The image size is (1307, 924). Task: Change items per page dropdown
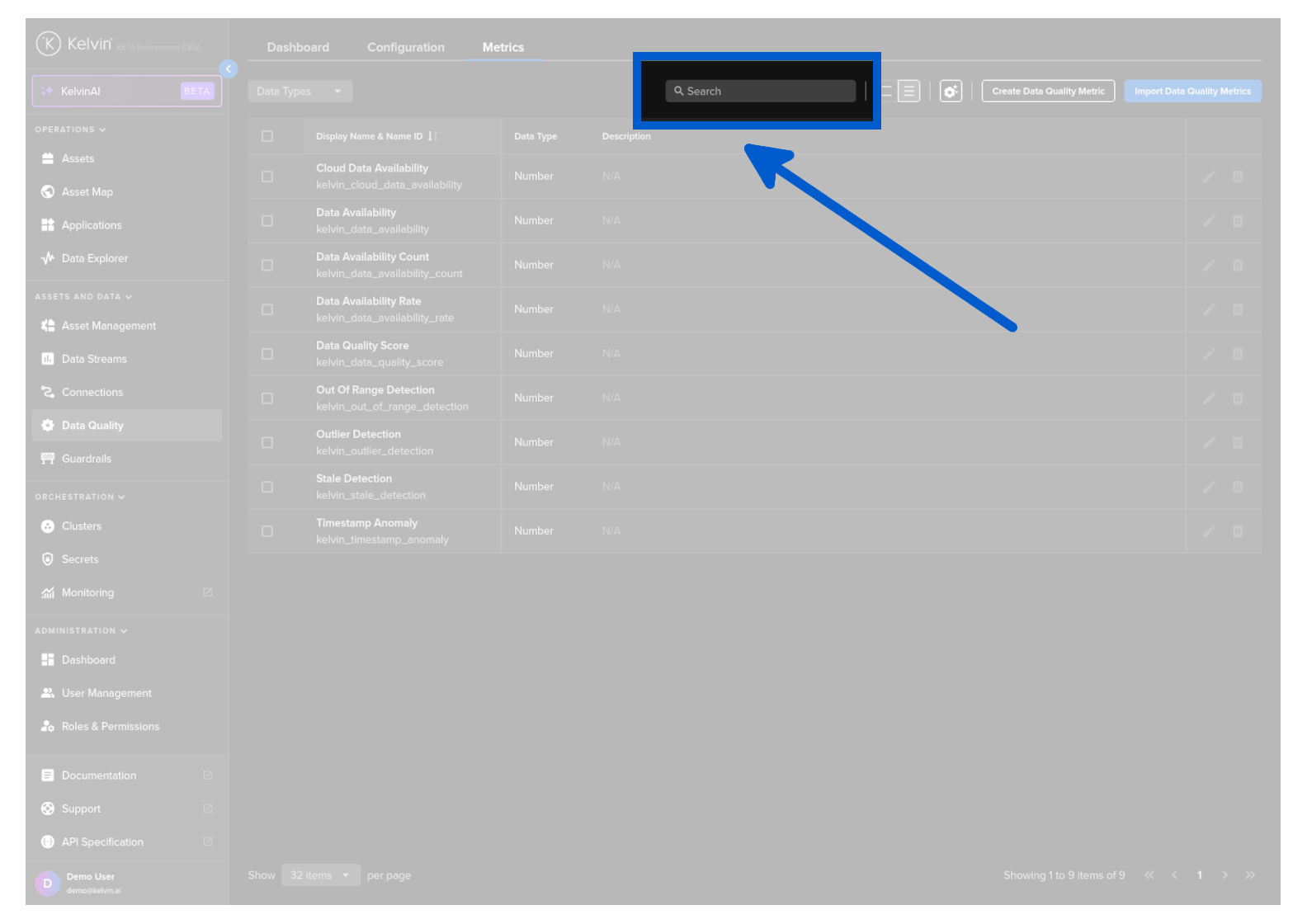coord(320,875)
